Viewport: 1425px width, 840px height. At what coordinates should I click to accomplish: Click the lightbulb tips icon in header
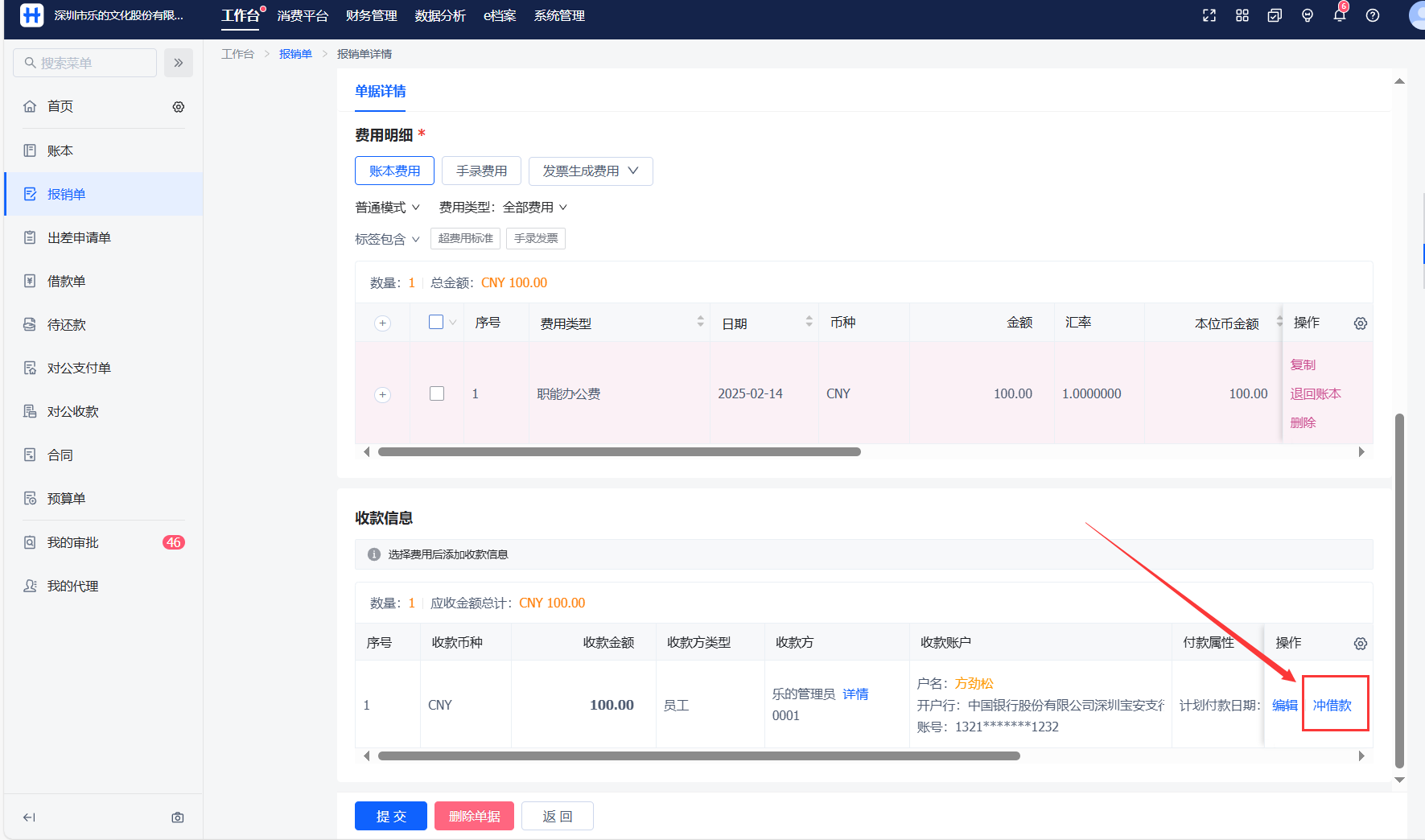click(1307, 16)
